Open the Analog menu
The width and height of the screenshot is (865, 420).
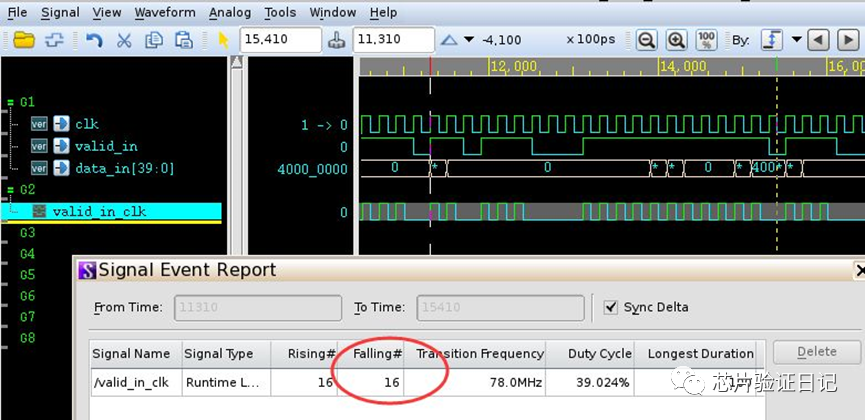[x=230, y=13]
